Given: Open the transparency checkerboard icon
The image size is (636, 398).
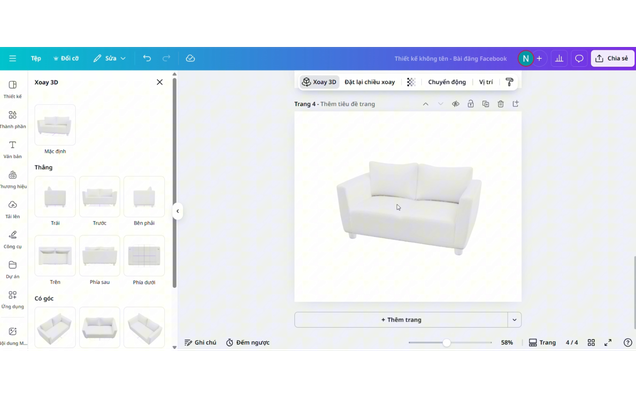Looking at the screenshot, I should (x=411, y=82).
